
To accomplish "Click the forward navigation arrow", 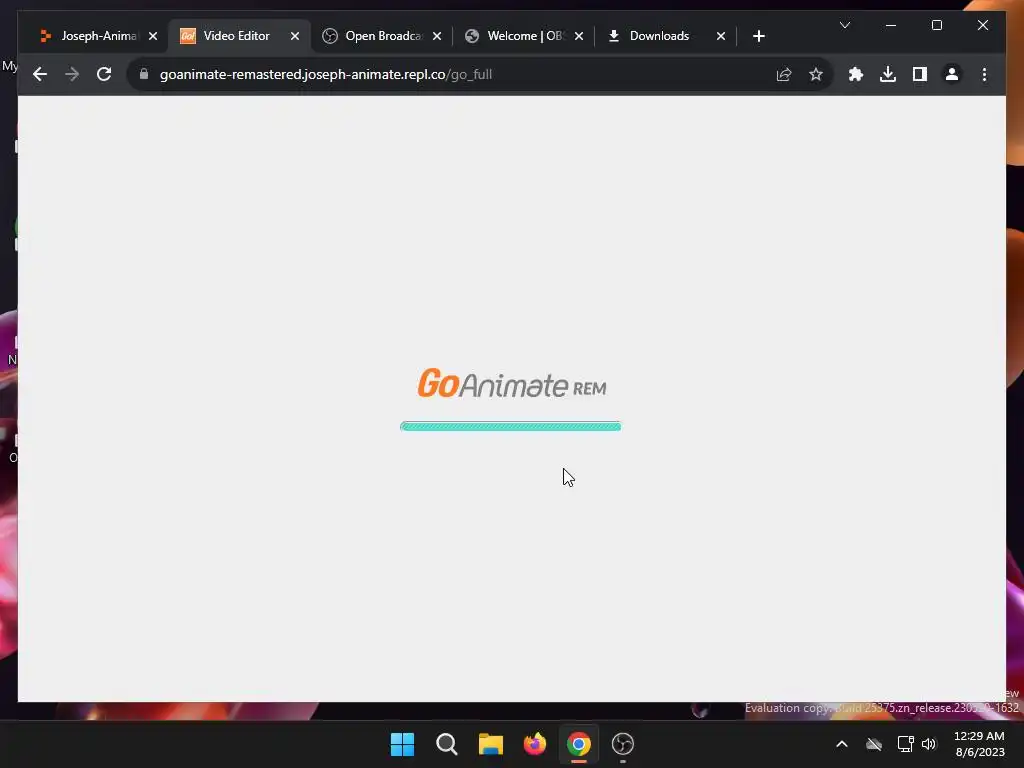I will (72, 74).
